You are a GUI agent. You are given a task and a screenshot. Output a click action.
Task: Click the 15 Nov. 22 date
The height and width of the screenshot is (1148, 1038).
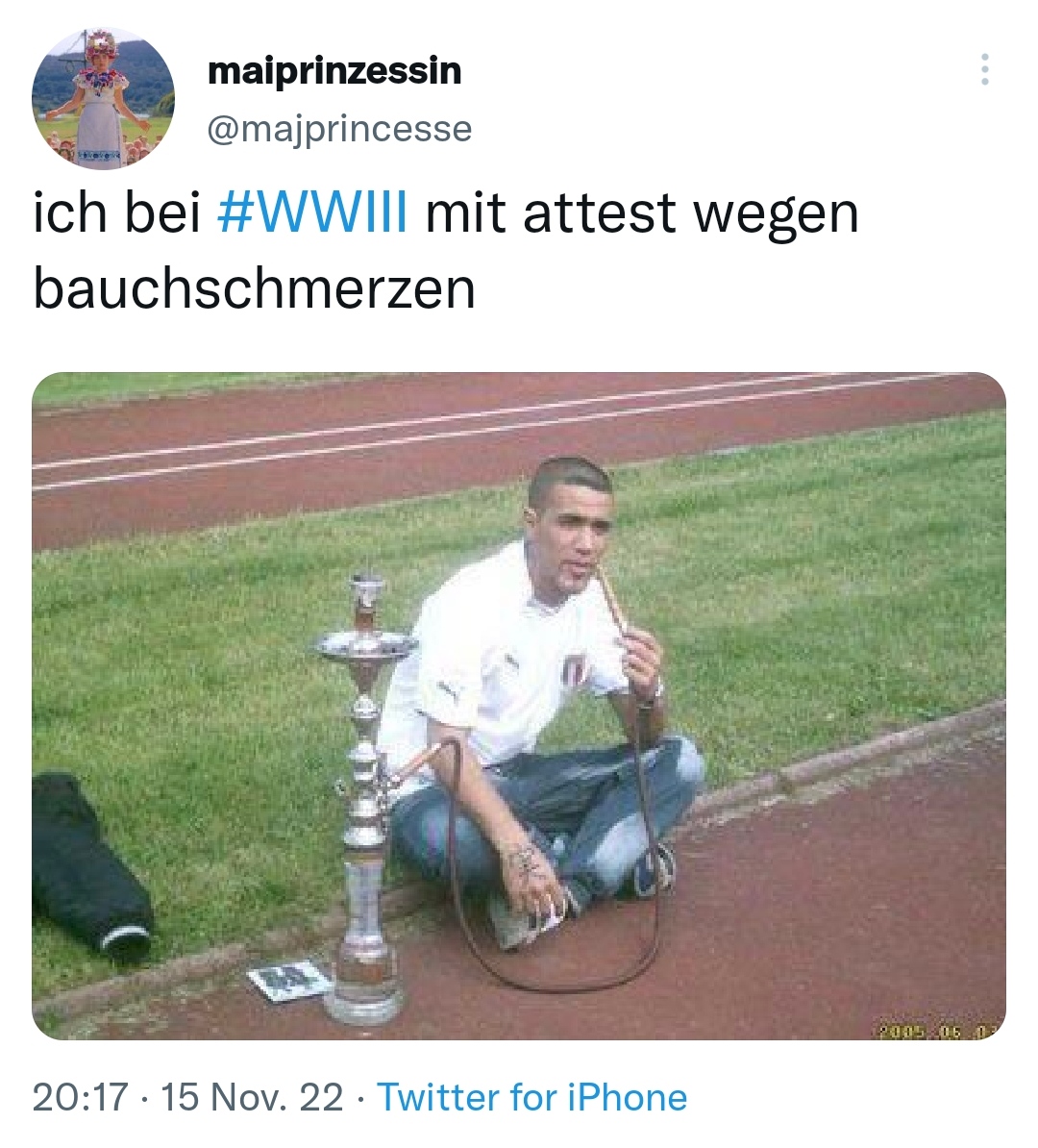[251, 1097]
